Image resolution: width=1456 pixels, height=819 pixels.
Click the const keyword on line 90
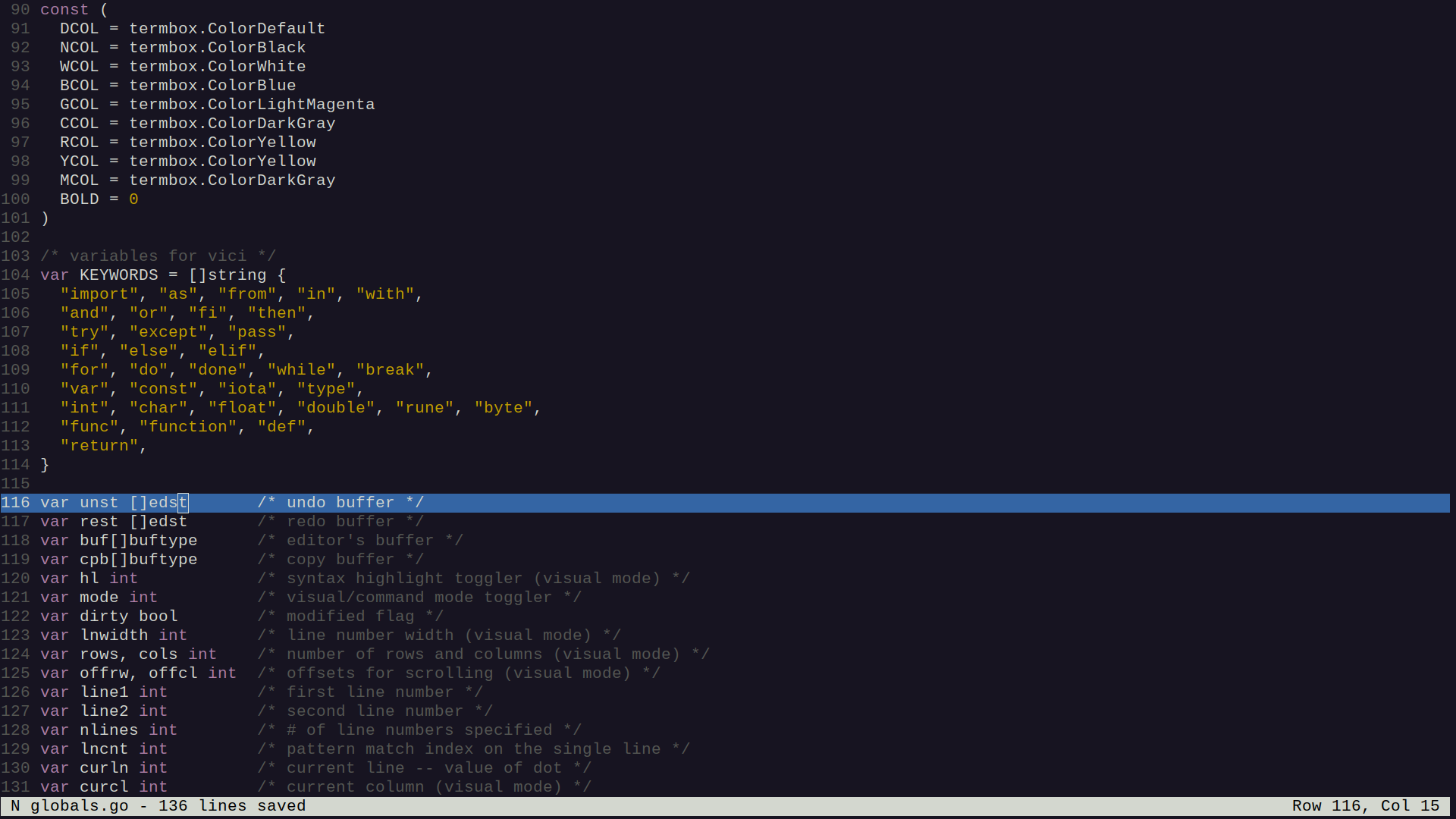[x=64, y=10]
